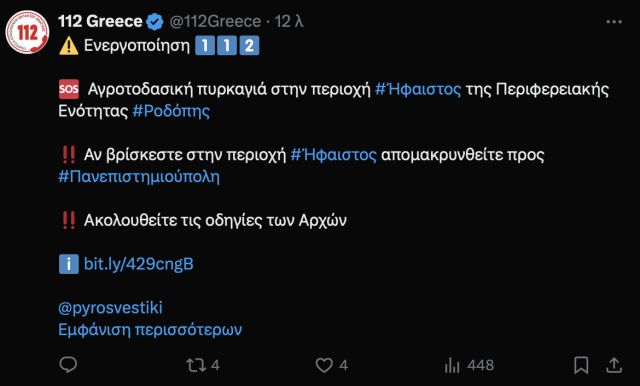Viewport: 640px width, 386px height.
Task: Bookmark this tweet
Action: tap(581, 365)
